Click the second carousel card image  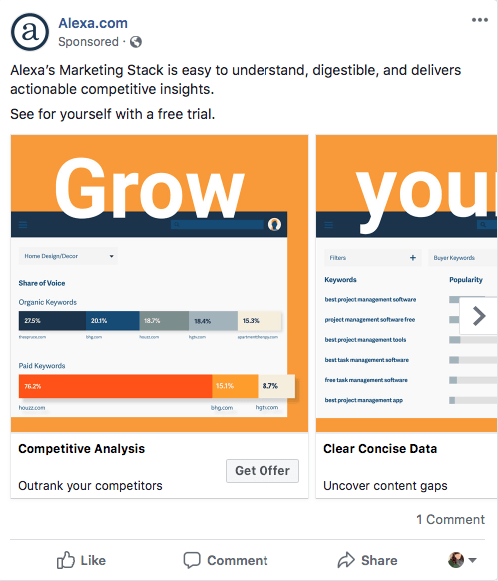pyautogui.click(x=406, y=283)
